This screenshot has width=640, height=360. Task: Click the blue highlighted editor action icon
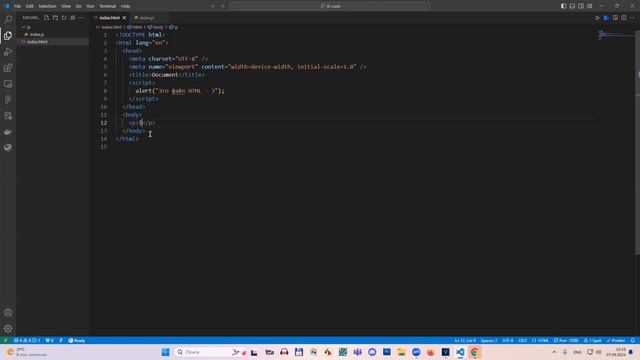[x=606, y=18]
